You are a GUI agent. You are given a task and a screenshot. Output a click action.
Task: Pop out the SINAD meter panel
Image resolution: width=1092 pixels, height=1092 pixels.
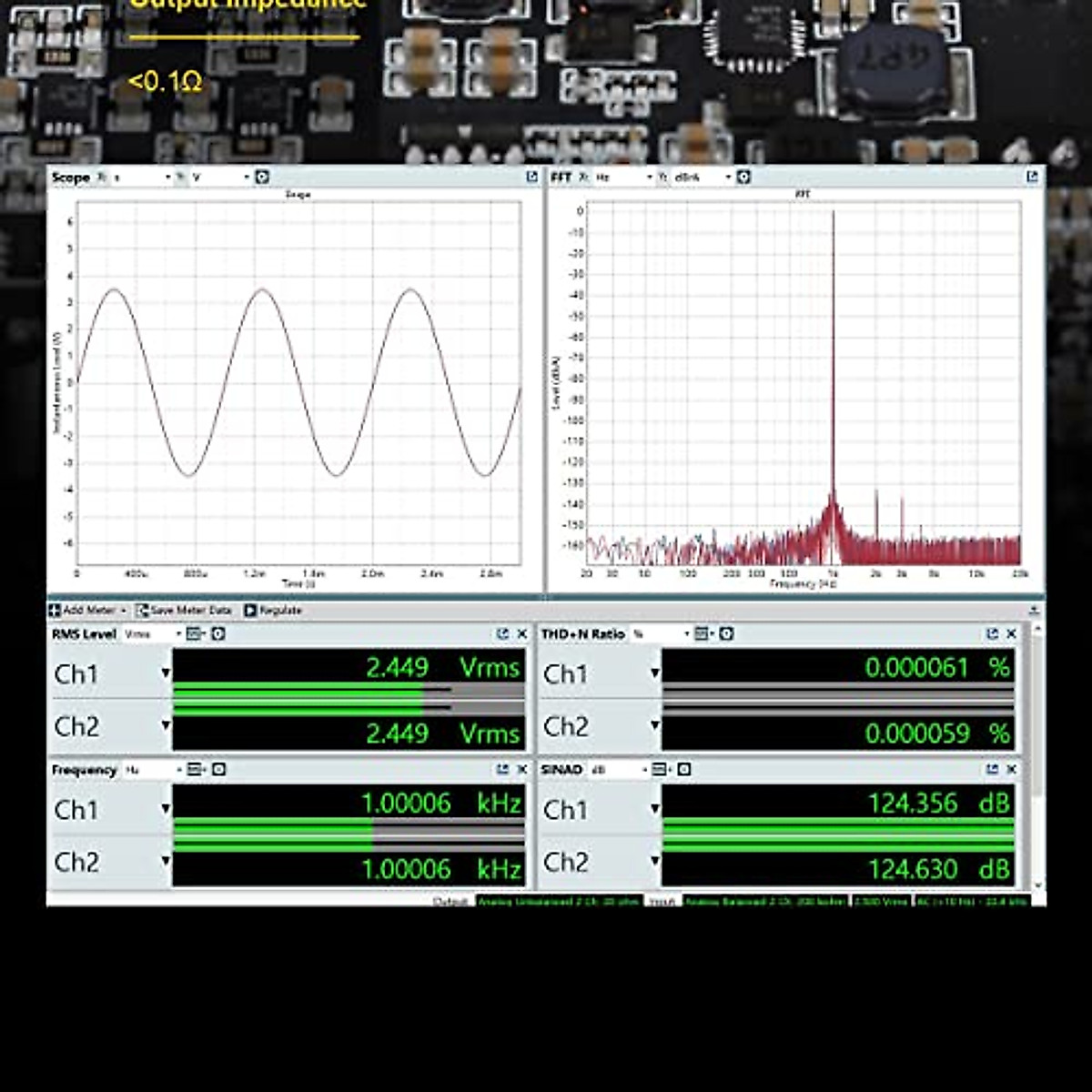[x=992, y=770]
